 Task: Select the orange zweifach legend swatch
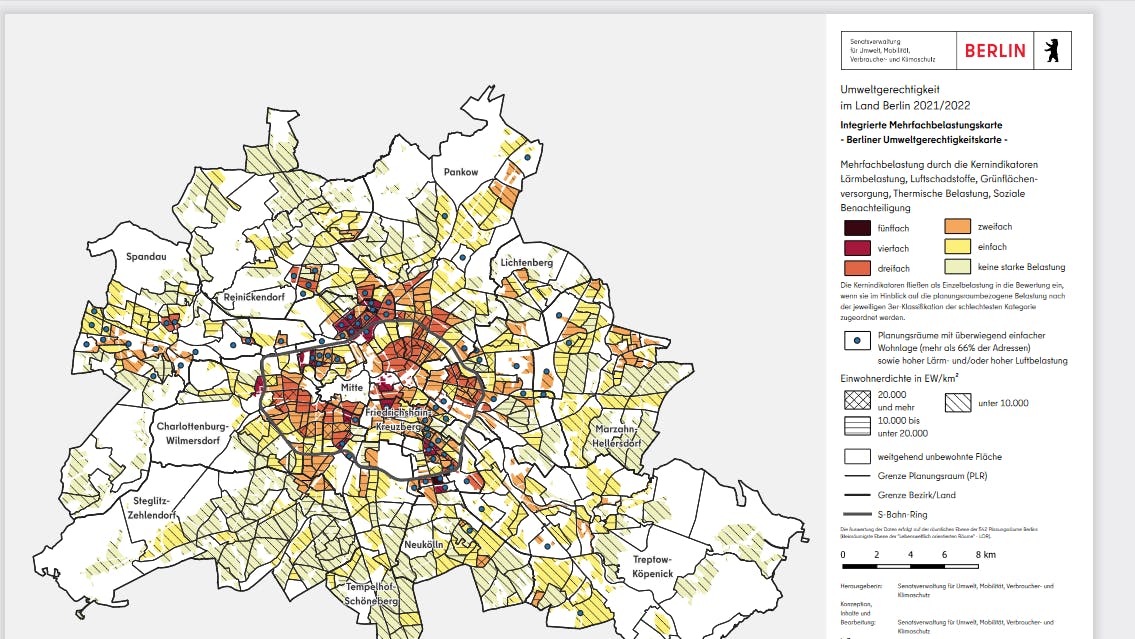coord(958,227)
